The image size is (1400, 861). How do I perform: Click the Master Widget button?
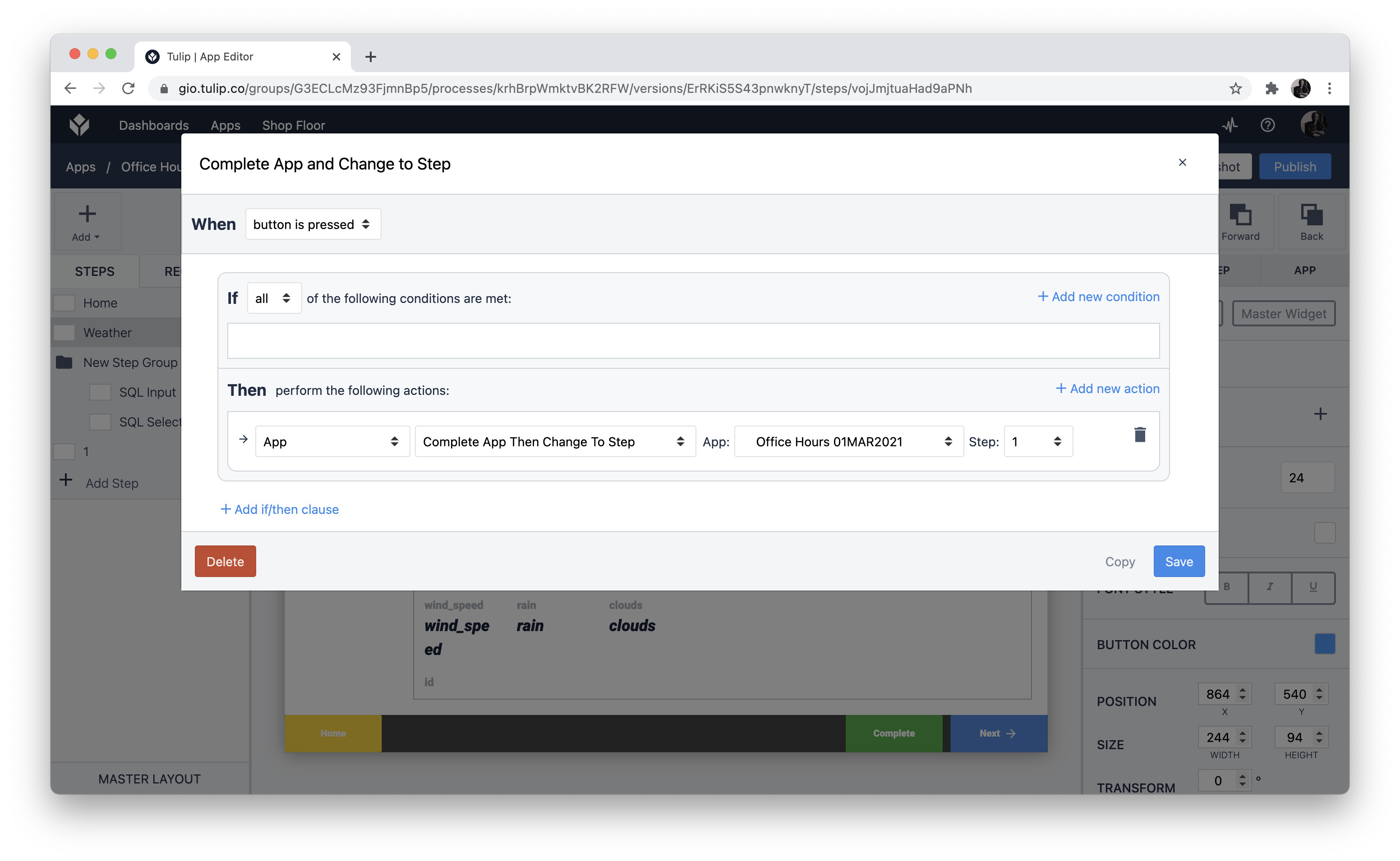[x=1283, y=313]
